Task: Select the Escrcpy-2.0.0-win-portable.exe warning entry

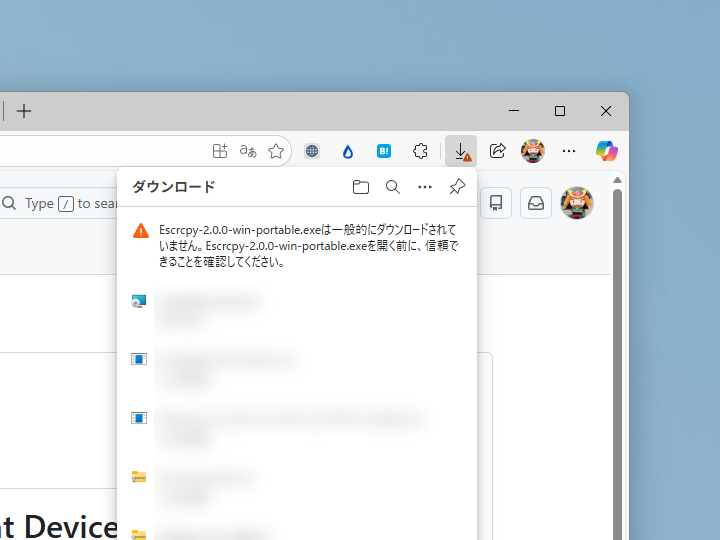Action: tap(297, 246)
